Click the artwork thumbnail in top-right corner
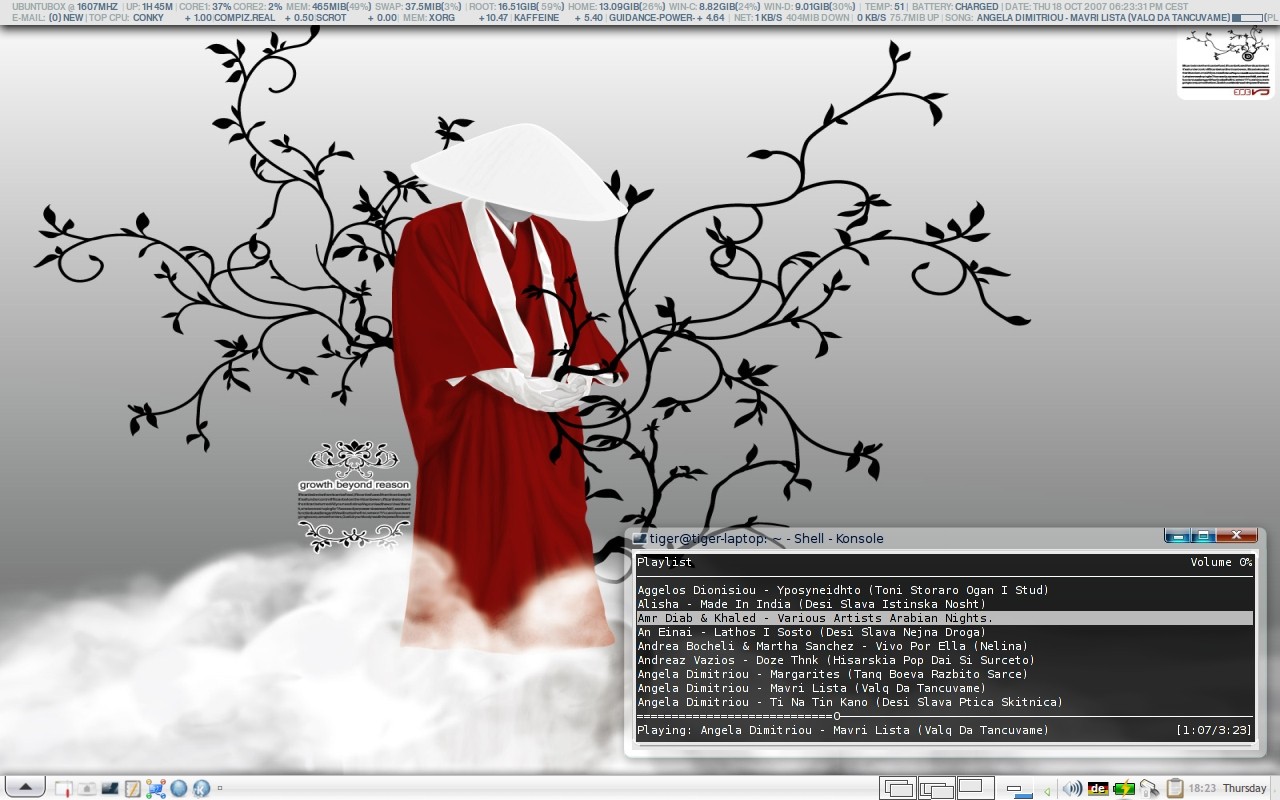The image size is (1280, 800). (1225, 62)
